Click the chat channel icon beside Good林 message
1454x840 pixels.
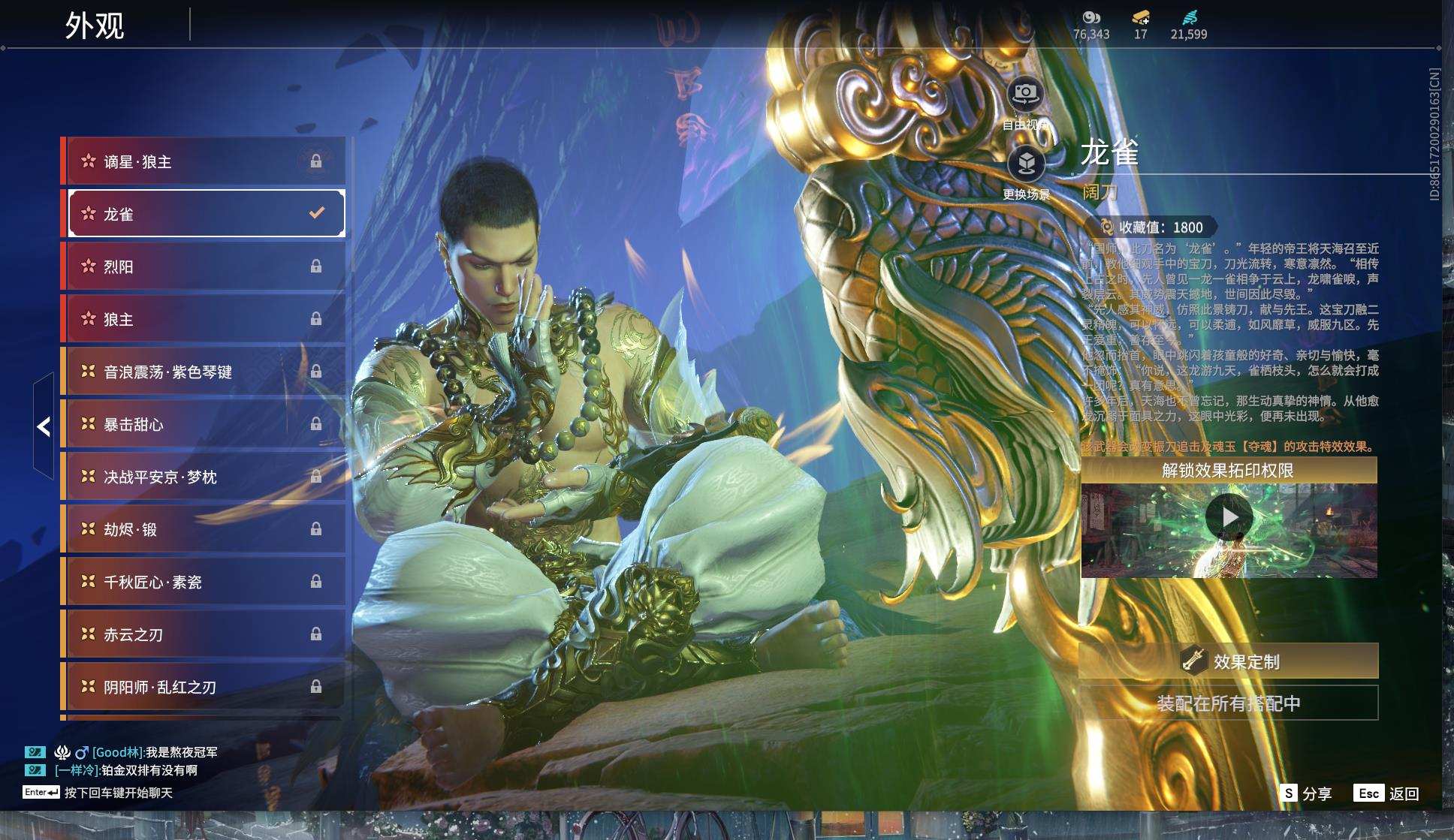pos(35,751)
